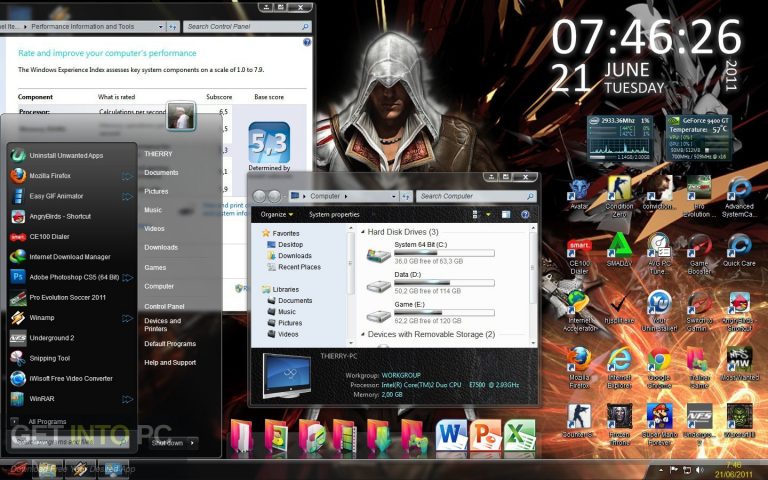768x480 pixels.
Task: Open System 64 Bit (C:) drive
Action: (430, 253)
